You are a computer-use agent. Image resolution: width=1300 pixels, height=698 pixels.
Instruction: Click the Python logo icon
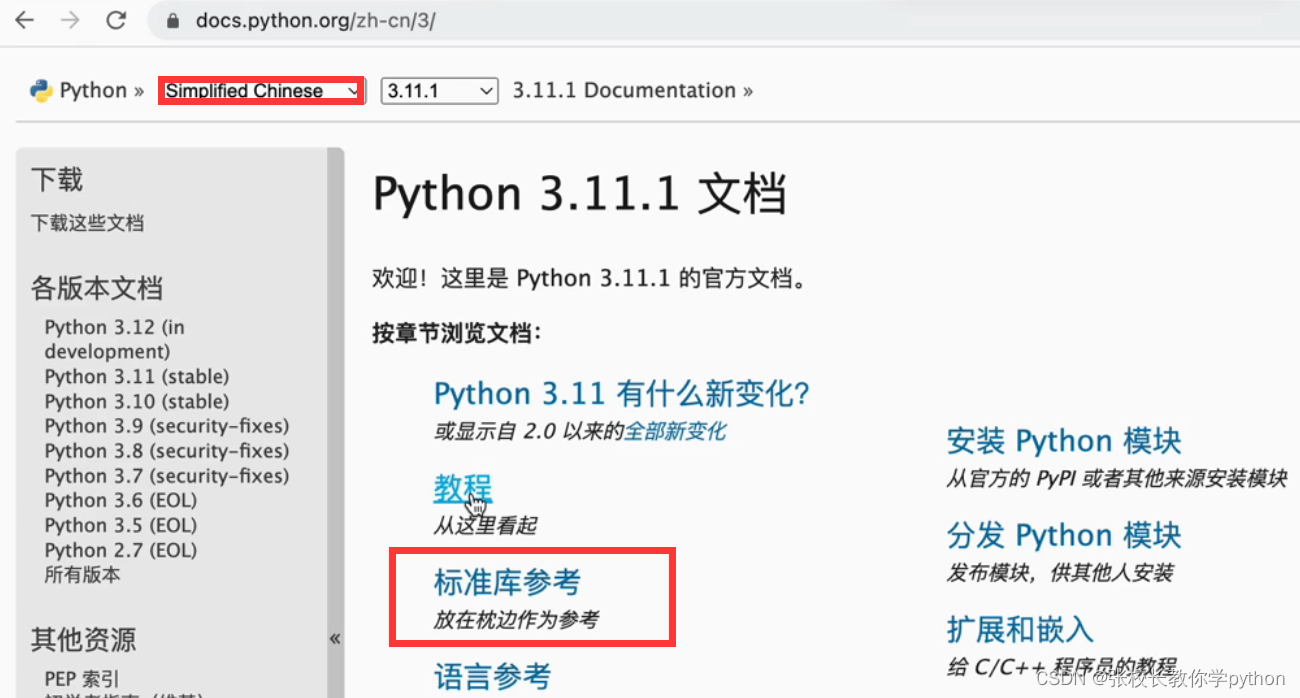(x=41, y=90)
